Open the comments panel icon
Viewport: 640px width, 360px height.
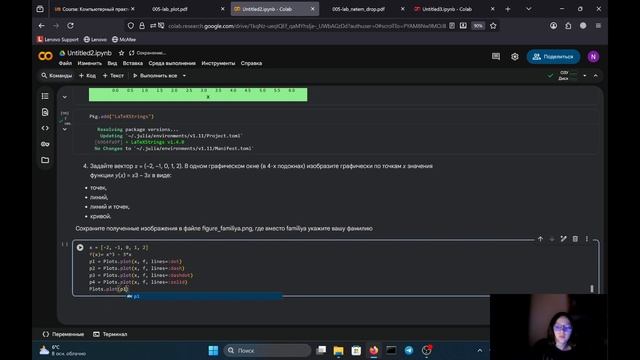click(496, 57)
